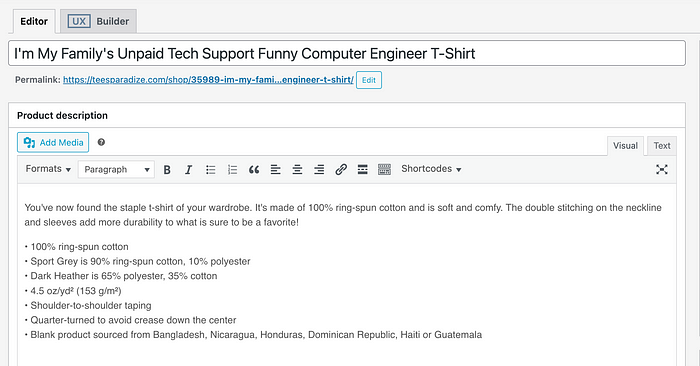Click the '4.5 oz/yd² (153 g/m²)' line
The height and width of the screenshot is (366, 700).
point(73,291)
